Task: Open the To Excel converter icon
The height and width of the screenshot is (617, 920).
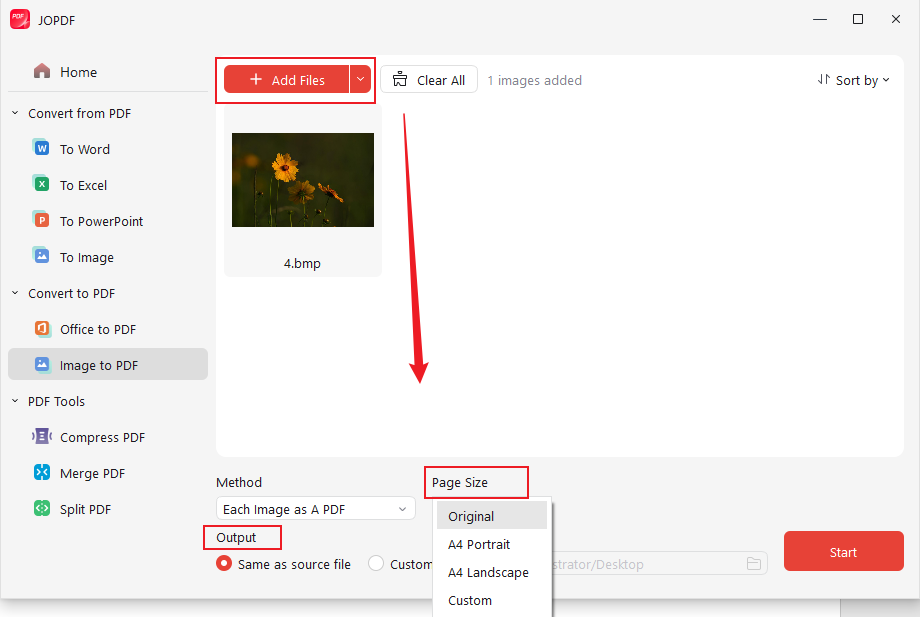Action: pos(40,184)
